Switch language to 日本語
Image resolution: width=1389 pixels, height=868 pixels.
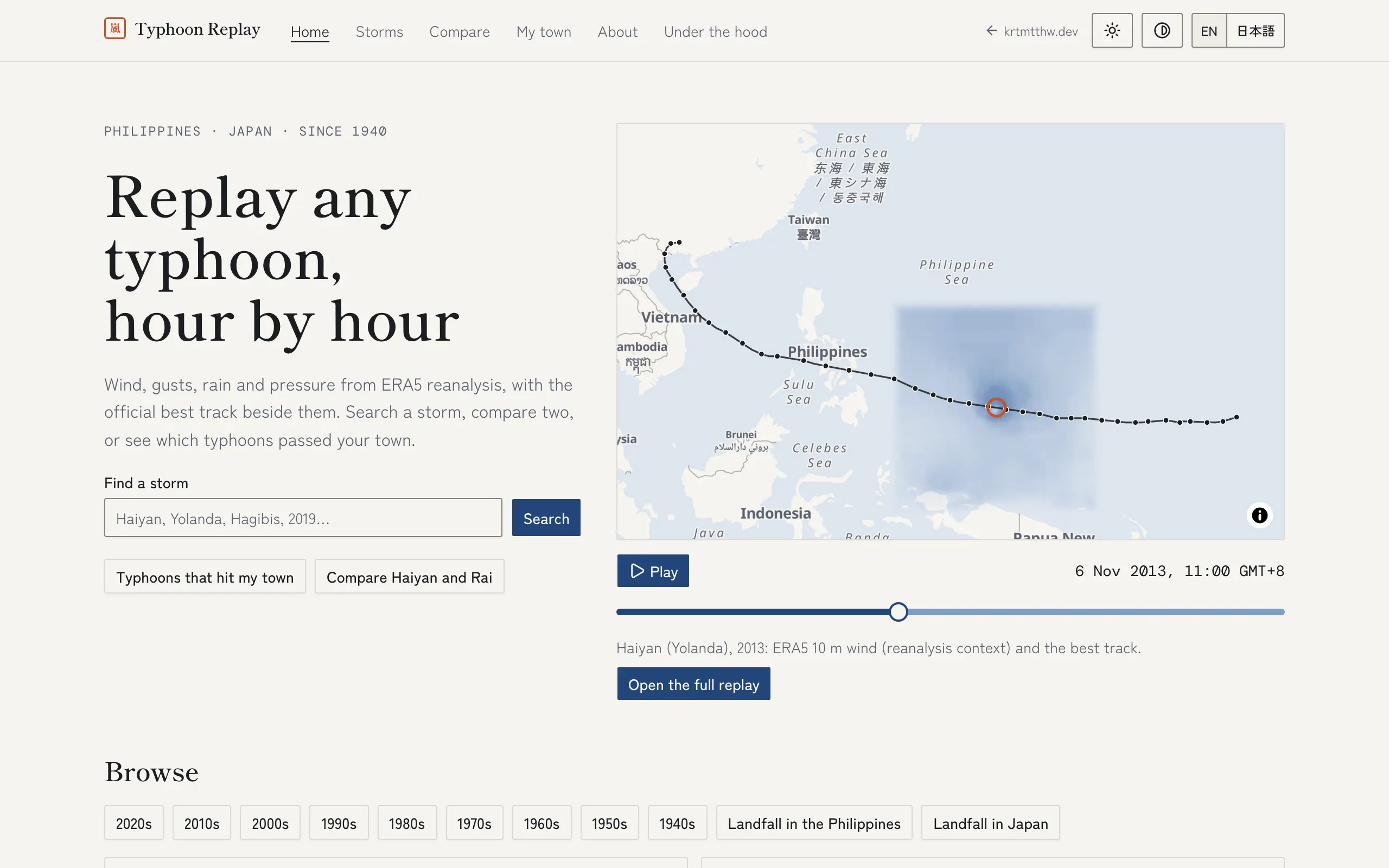pos(1256,30)
